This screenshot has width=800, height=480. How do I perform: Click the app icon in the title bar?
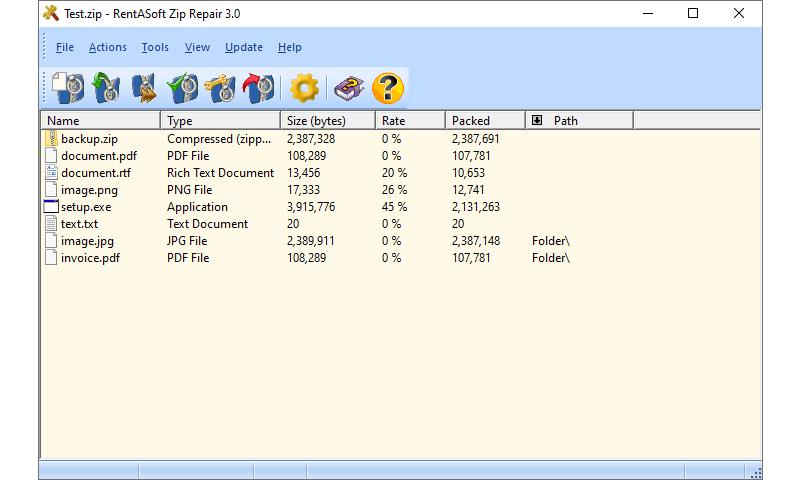(51, 13)
